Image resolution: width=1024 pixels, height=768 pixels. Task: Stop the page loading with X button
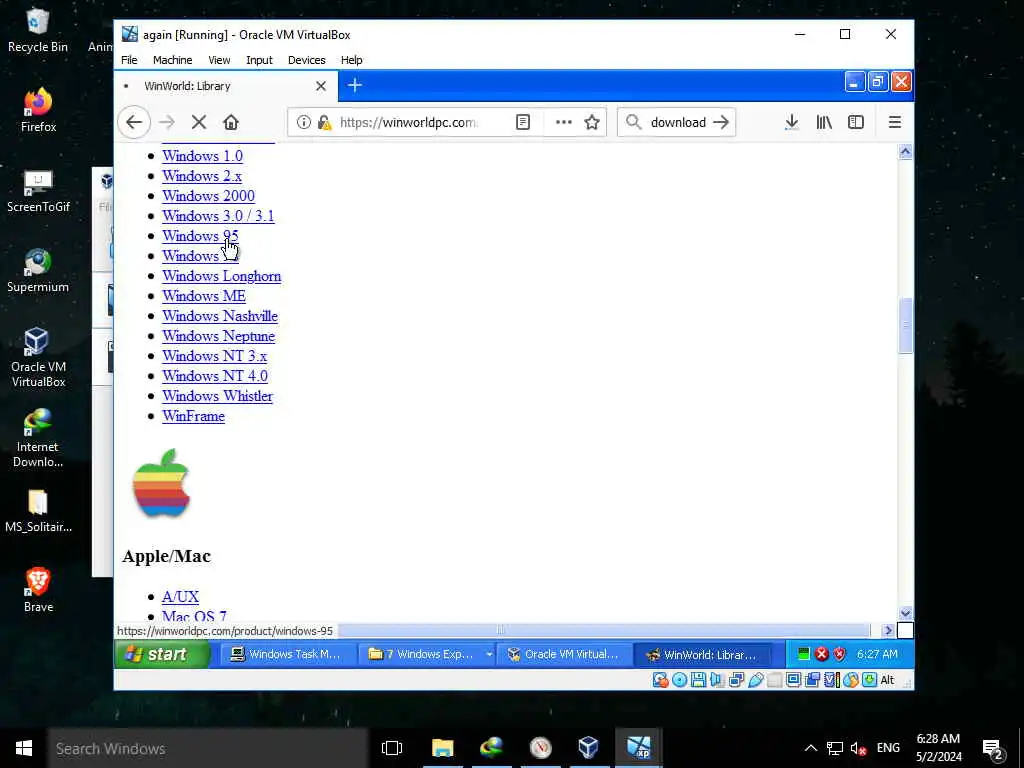coord(199,122)
